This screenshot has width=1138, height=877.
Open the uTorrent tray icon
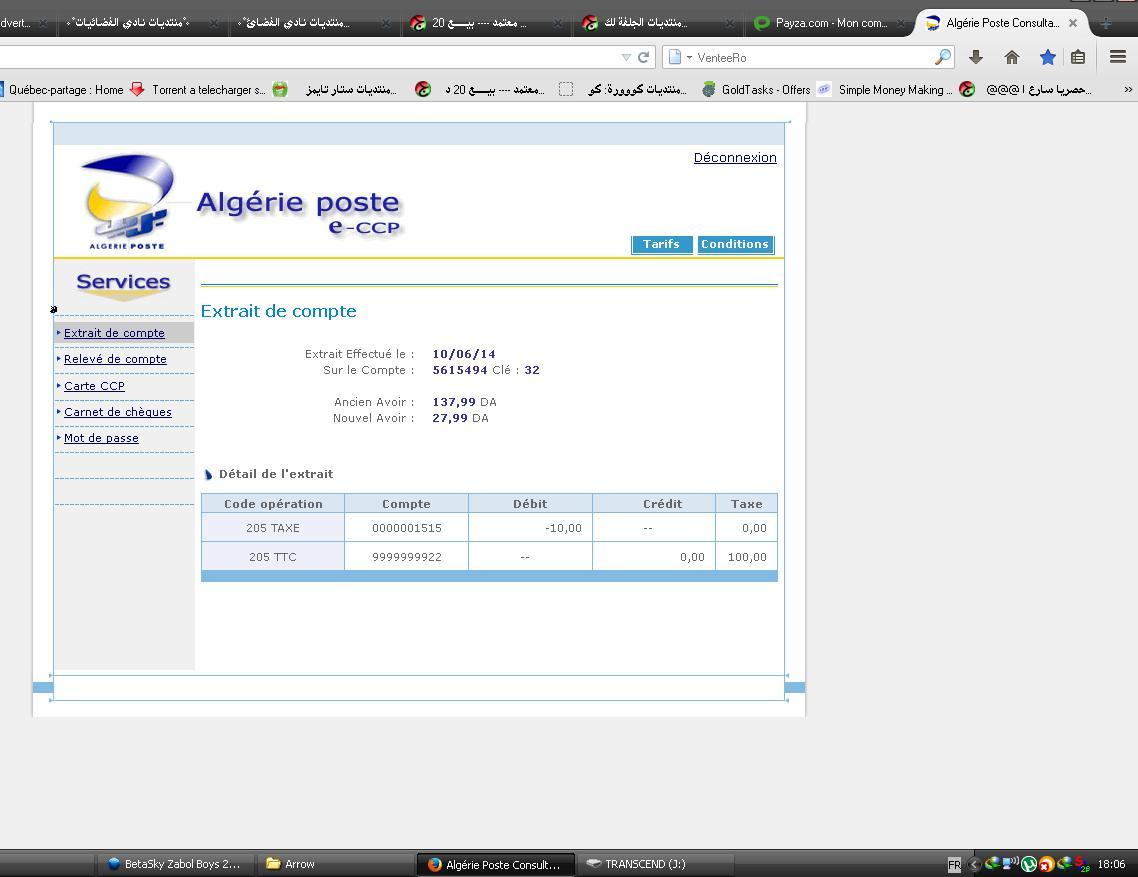[1028, 865]
